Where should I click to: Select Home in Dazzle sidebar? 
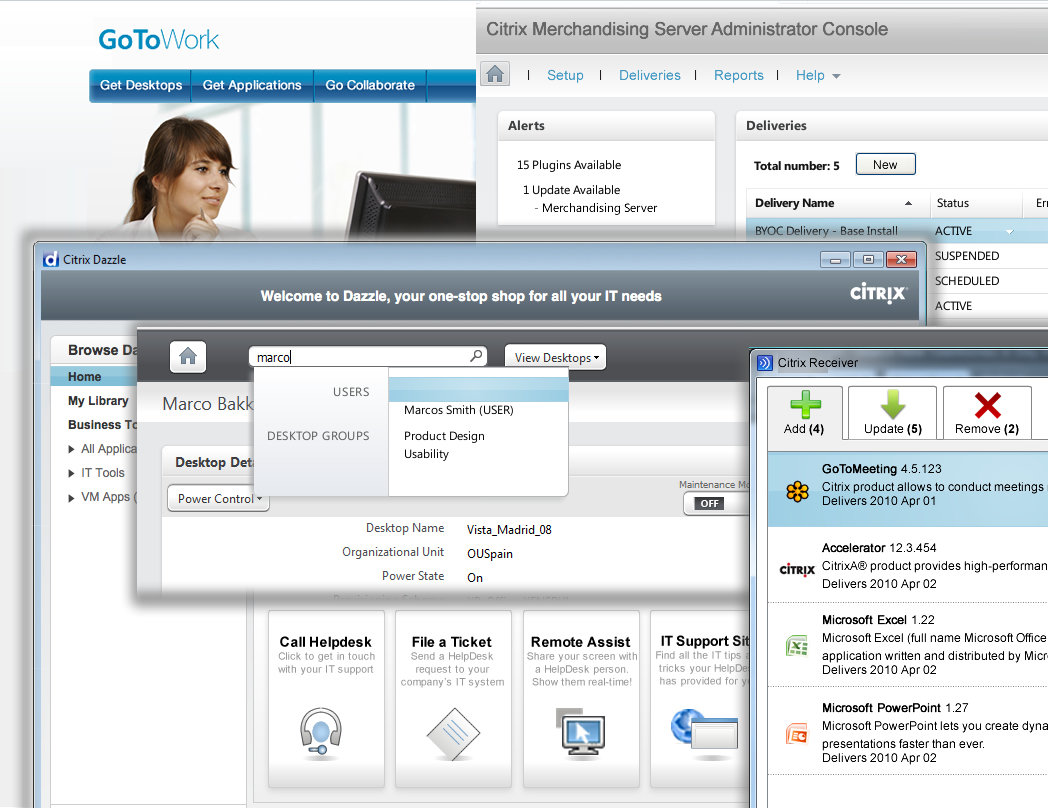94,377
